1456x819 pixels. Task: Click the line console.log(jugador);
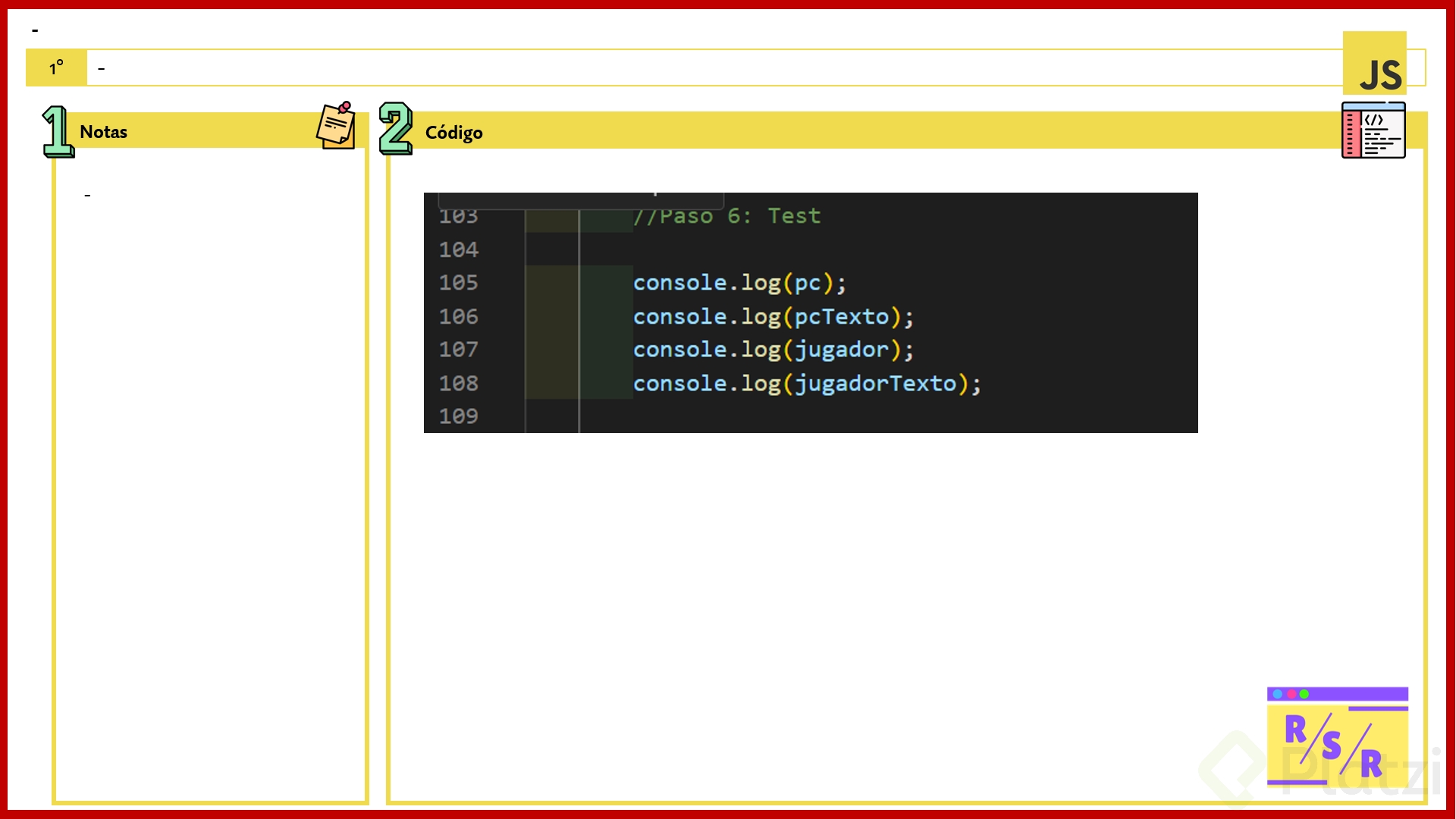[x=773, y=350]
